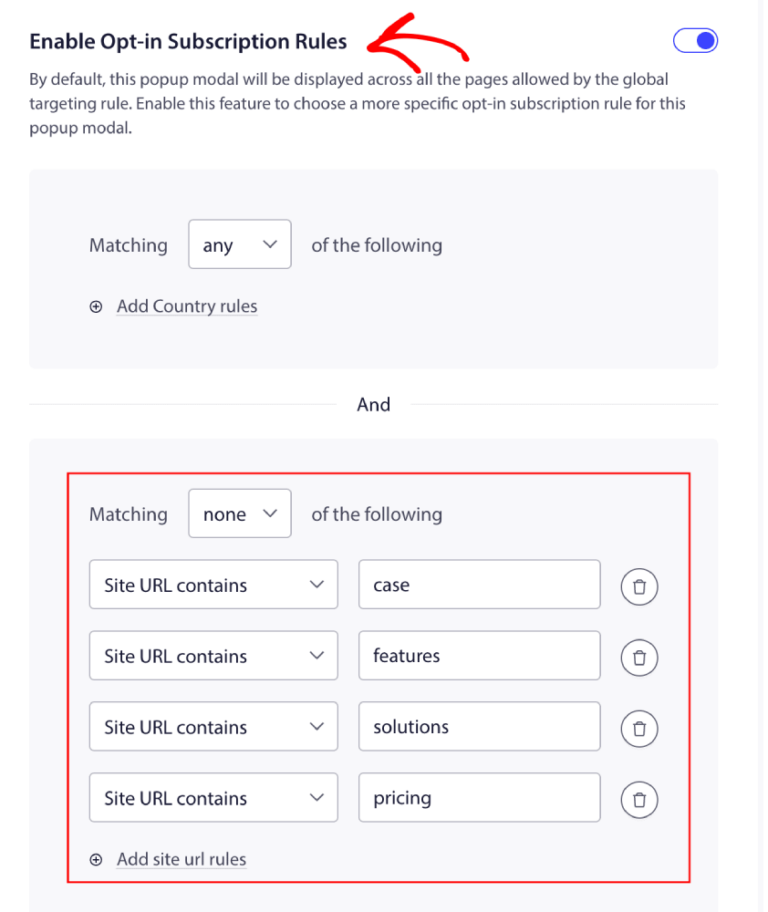Click the input field containing 'pricing'

coord(478,797)
